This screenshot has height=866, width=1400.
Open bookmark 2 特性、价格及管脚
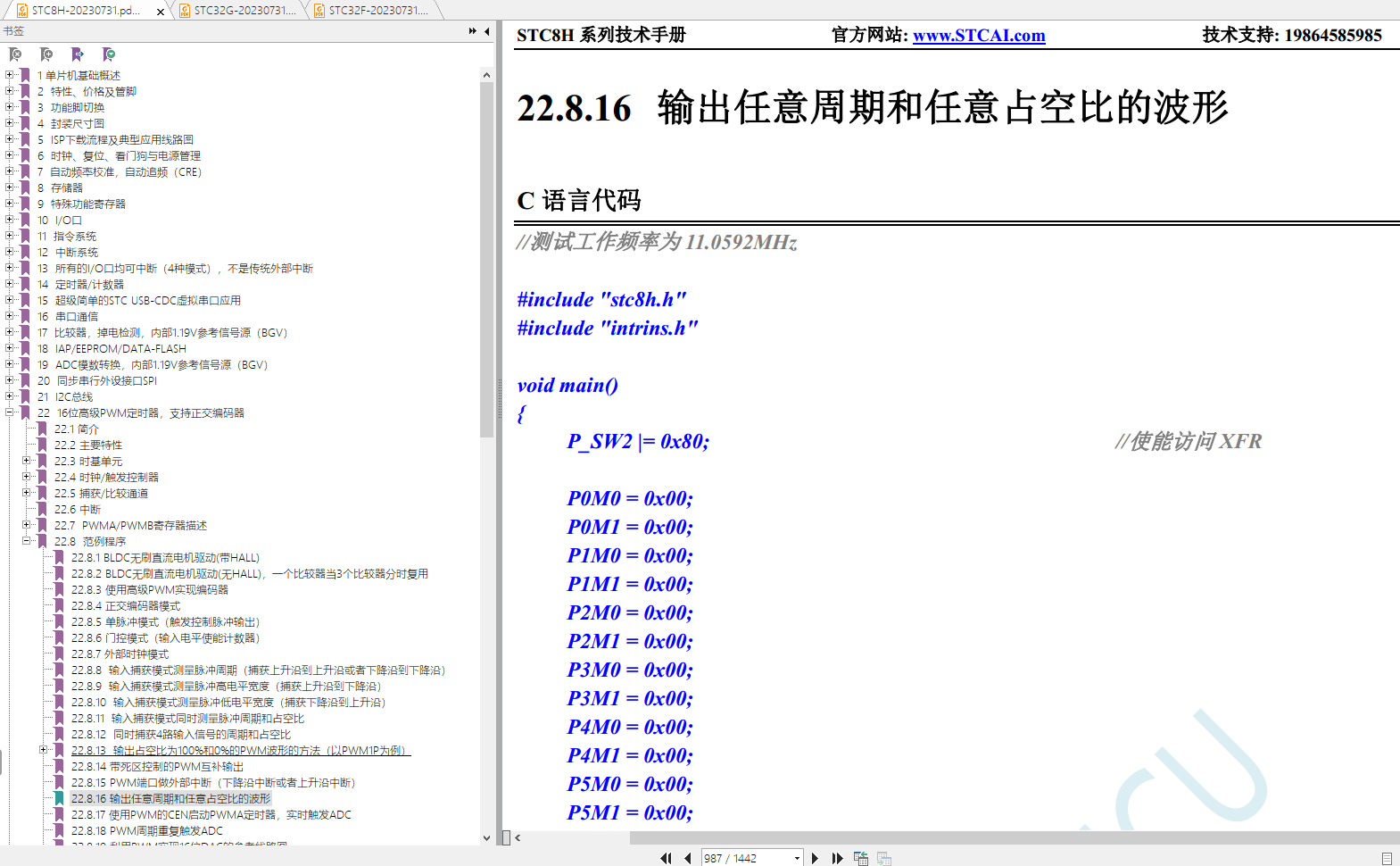tap(87, 91)
